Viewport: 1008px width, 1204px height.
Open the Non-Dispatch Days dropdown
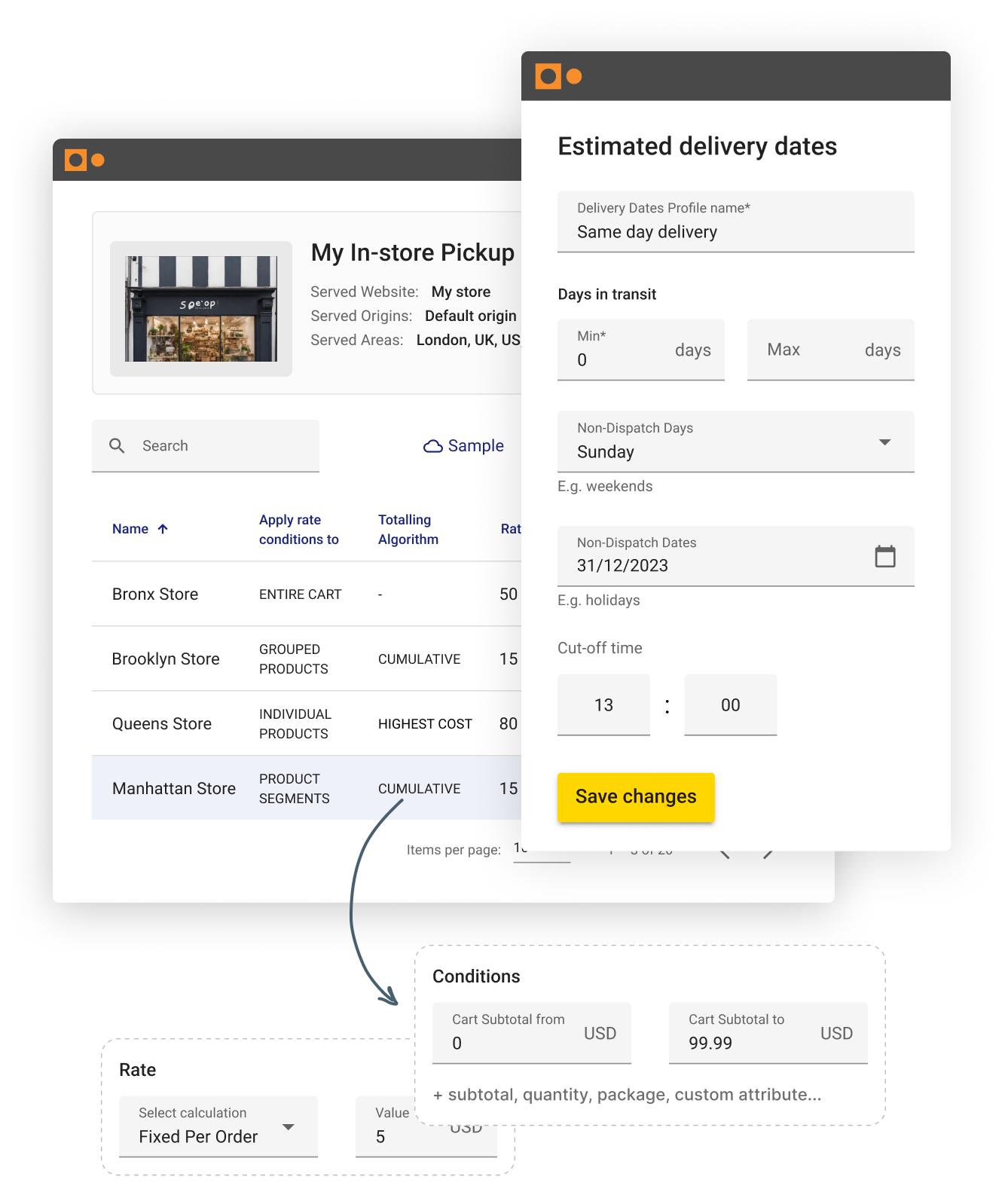(885, 442)
